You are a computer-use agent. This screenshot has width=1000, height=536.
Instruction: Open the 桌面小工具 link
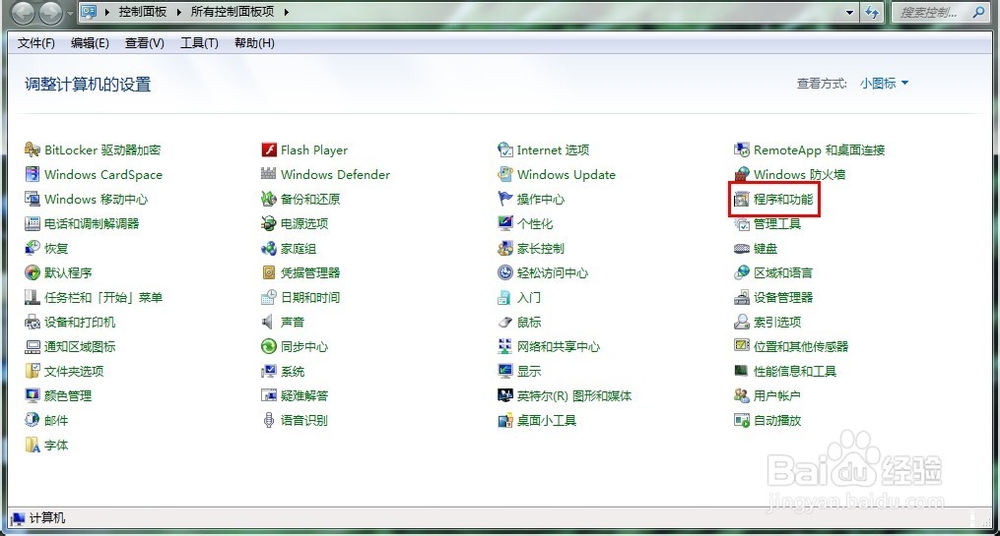click(x=547, y=421)
